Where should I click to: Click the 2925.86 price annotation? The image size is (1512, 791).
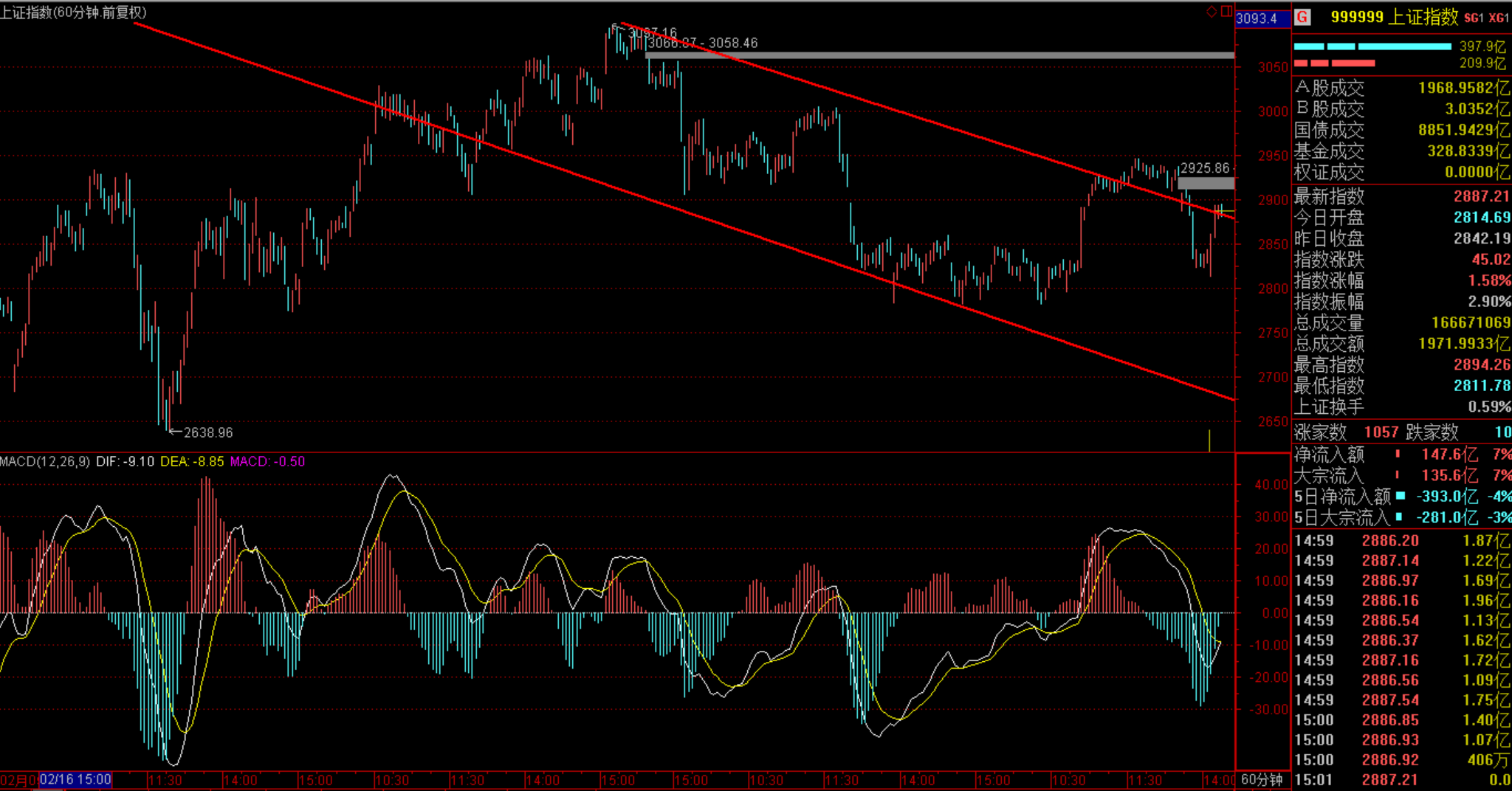[x=1205, y=168]
